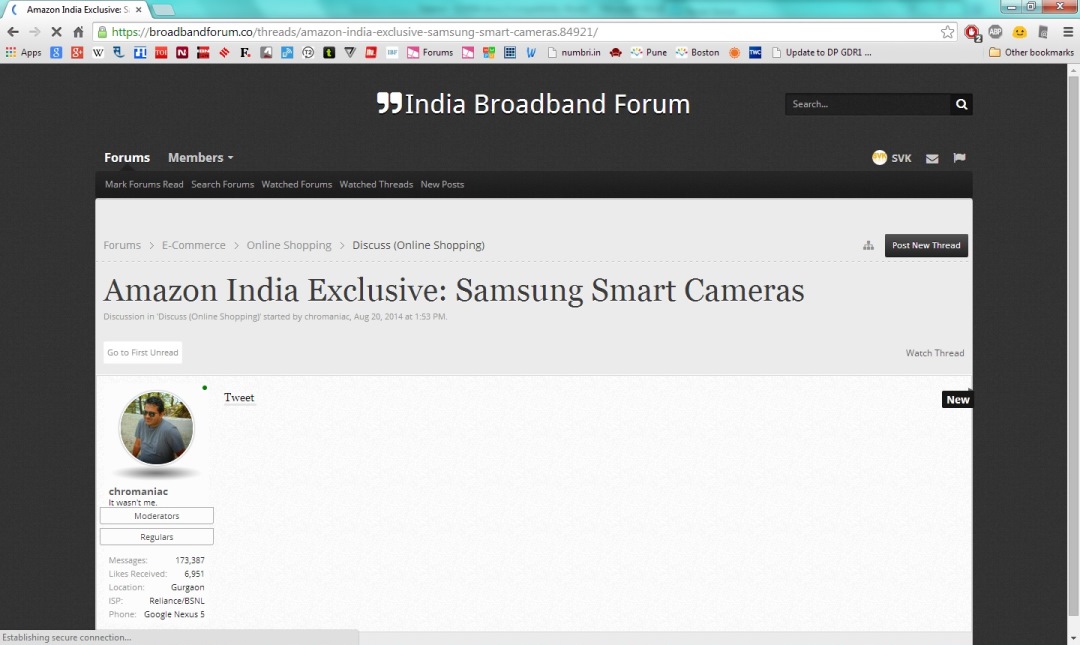Click the Go to First Unread button
This screenshot has width=1080, height=645.
click(143, 353)
